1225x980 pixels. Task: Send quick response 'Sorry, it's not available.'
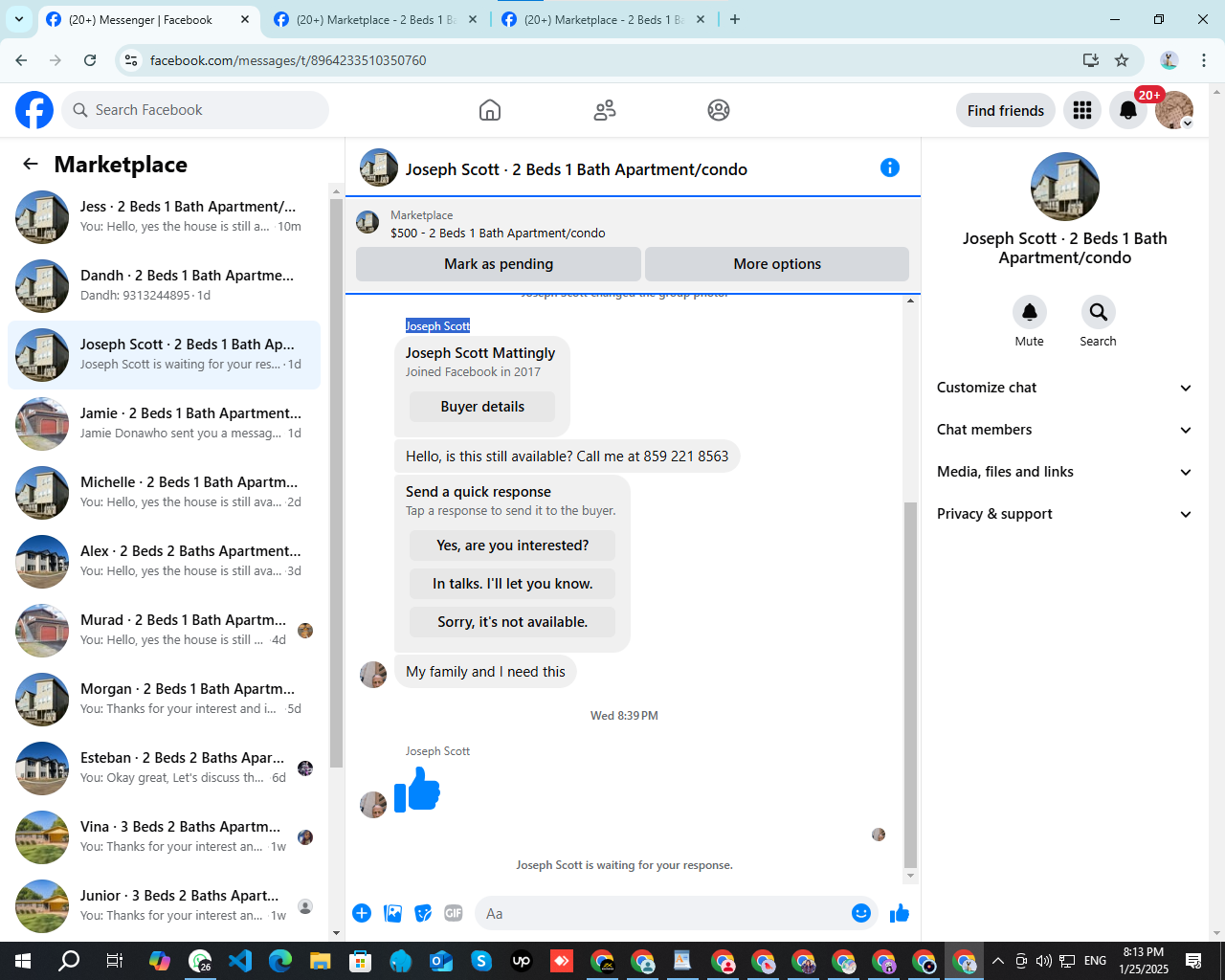[513, 622]
